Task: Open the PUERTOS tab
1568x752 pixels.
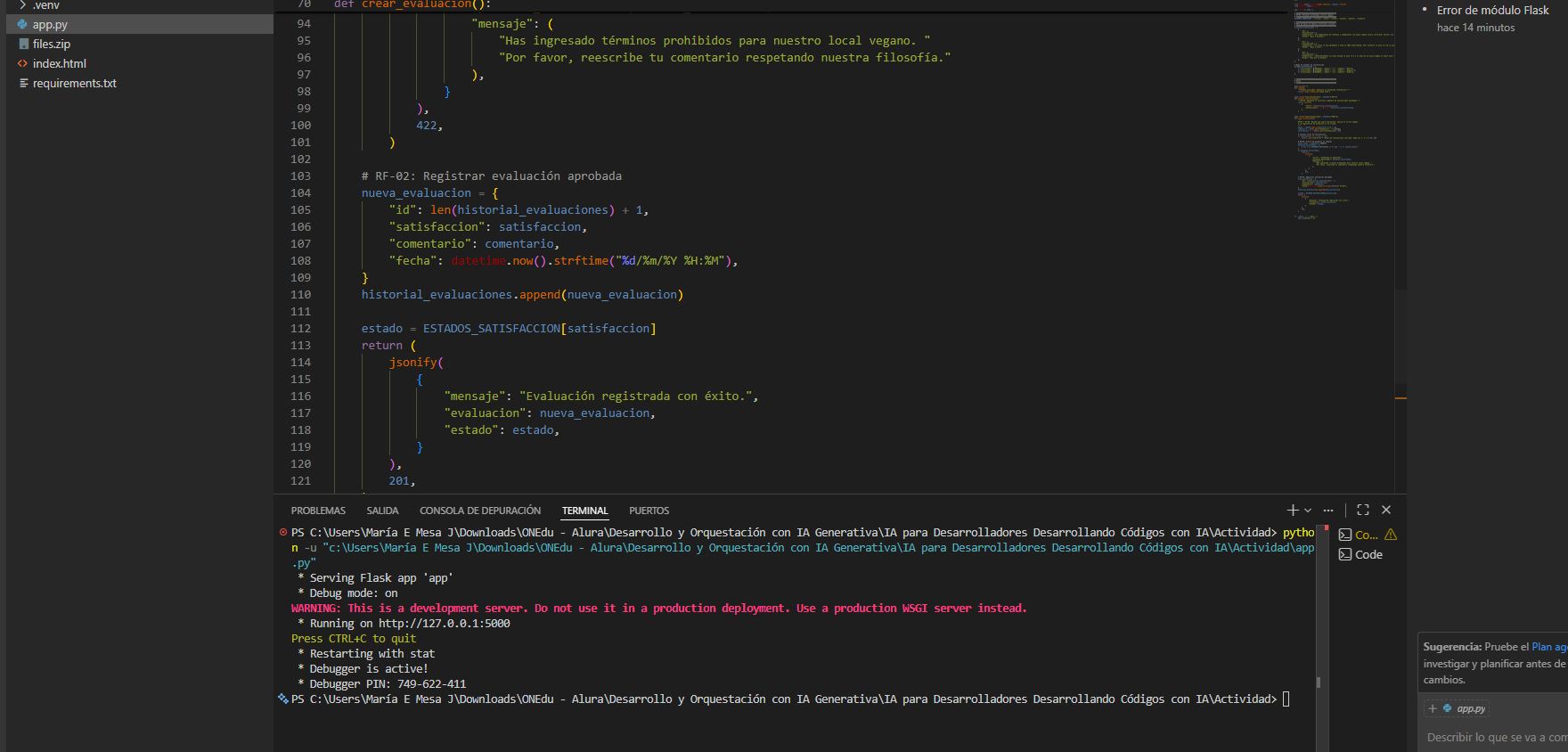Action: (649, 511)
